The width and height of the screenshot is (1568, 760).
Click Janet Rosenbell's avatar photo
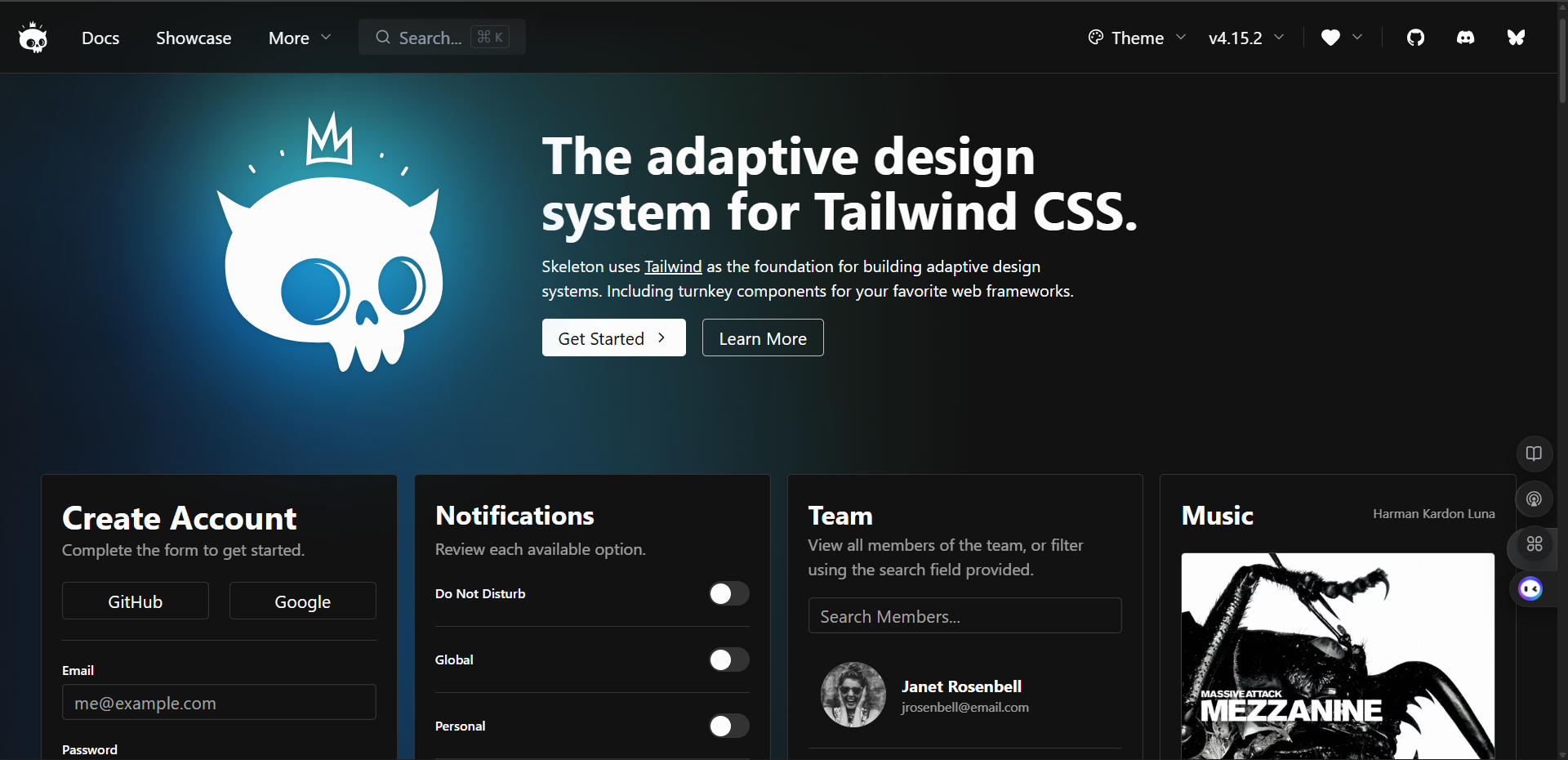[x=853, y=695]
